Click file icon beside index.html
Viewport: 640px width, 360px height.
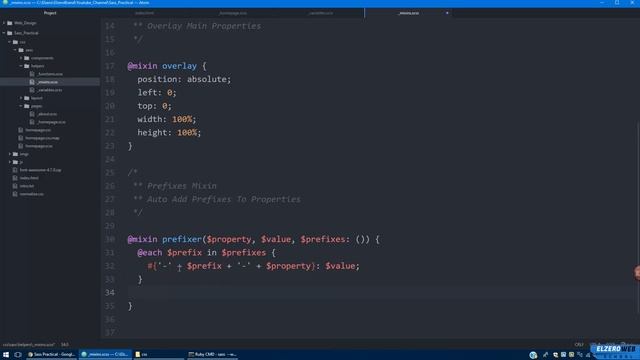[x=15, y=178]
